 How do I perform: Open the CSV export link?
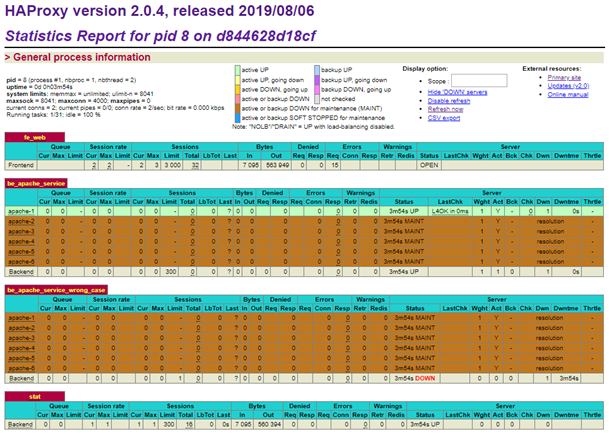[444, 118]
